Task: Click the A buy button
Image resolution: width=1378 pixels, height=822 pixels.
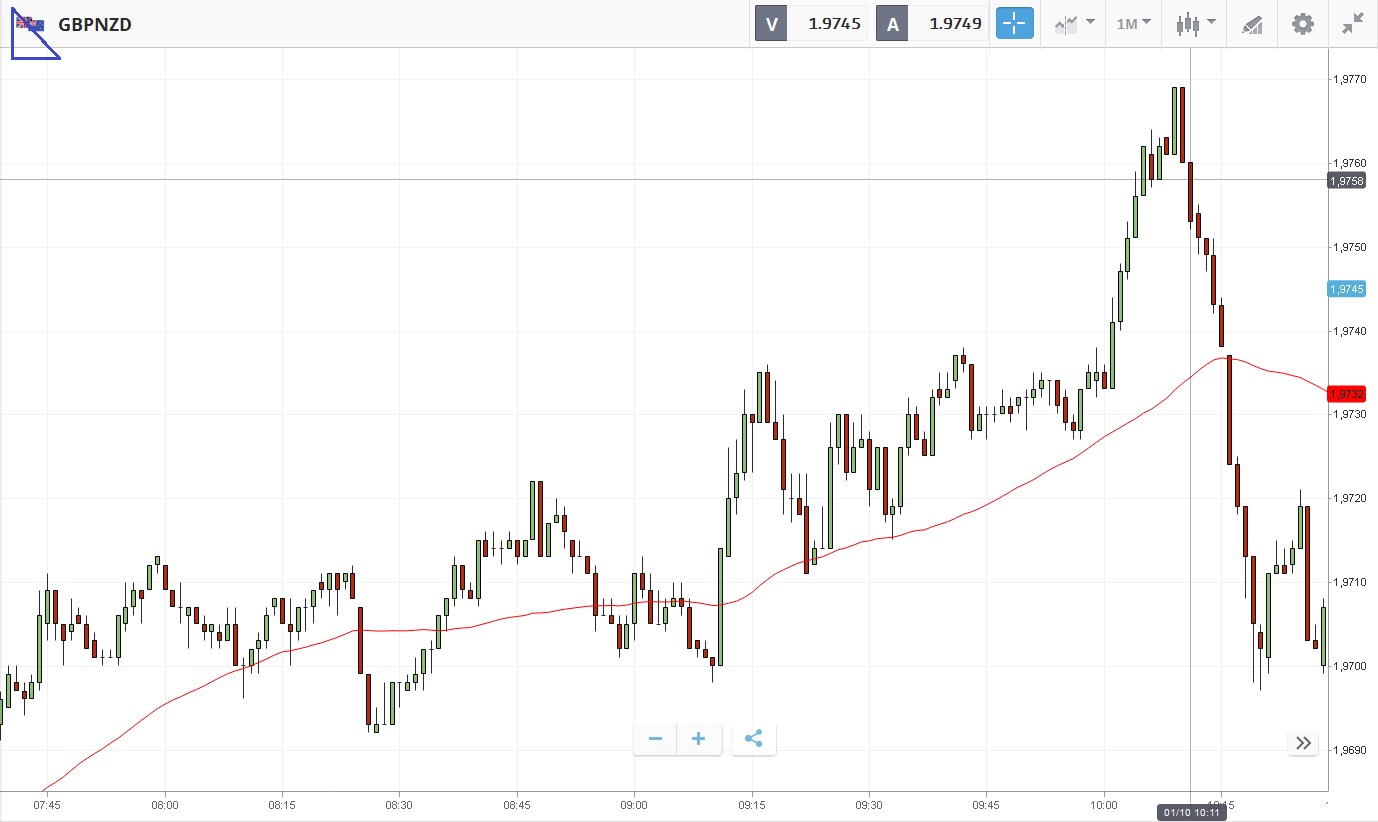Action: pos(893,24)
